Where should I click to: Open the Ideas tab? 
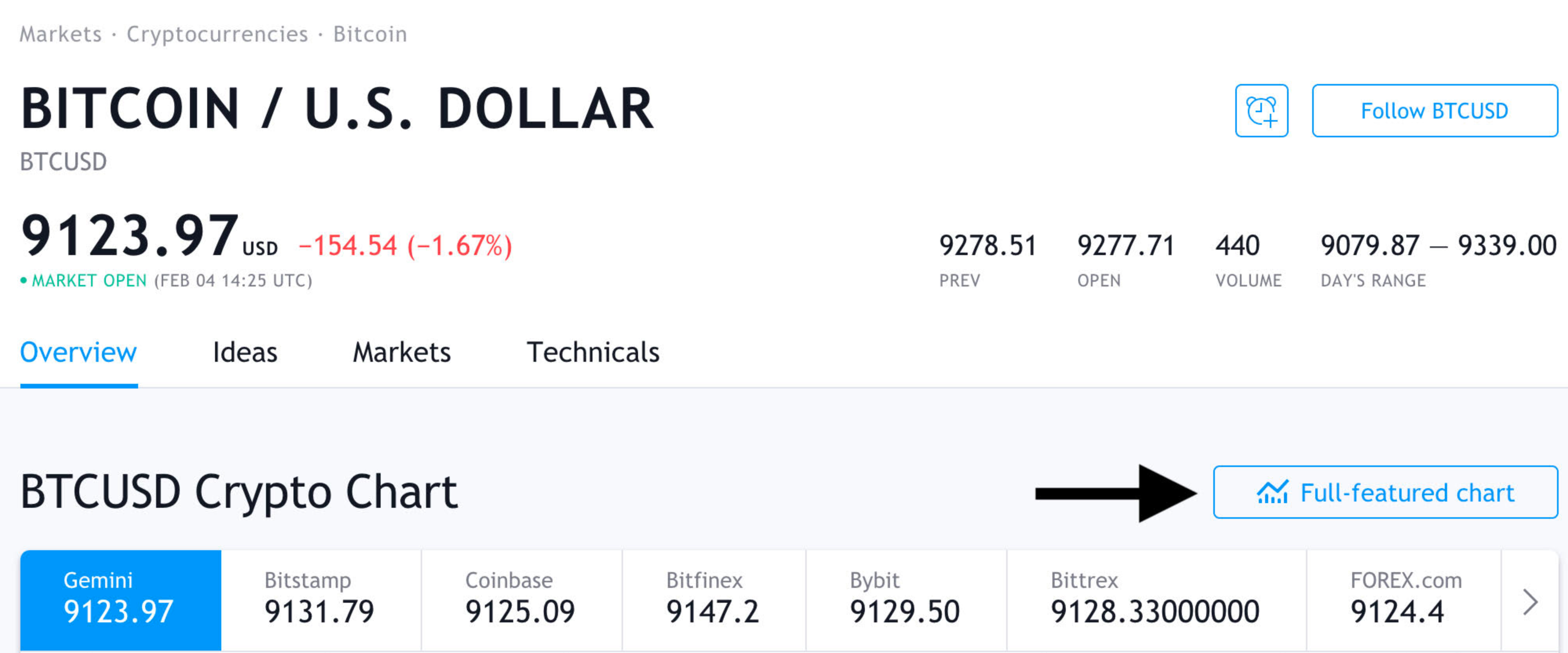pos(245,352)
